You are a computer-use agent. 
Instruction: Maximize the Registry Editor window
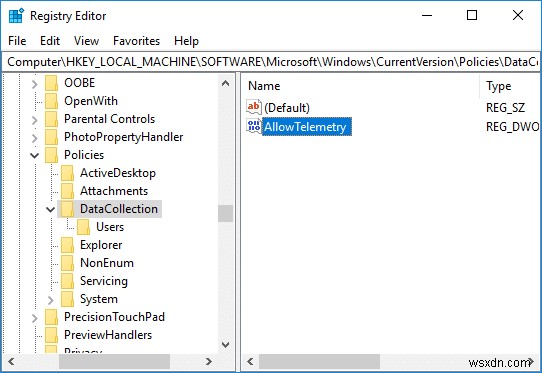[472, 15]
